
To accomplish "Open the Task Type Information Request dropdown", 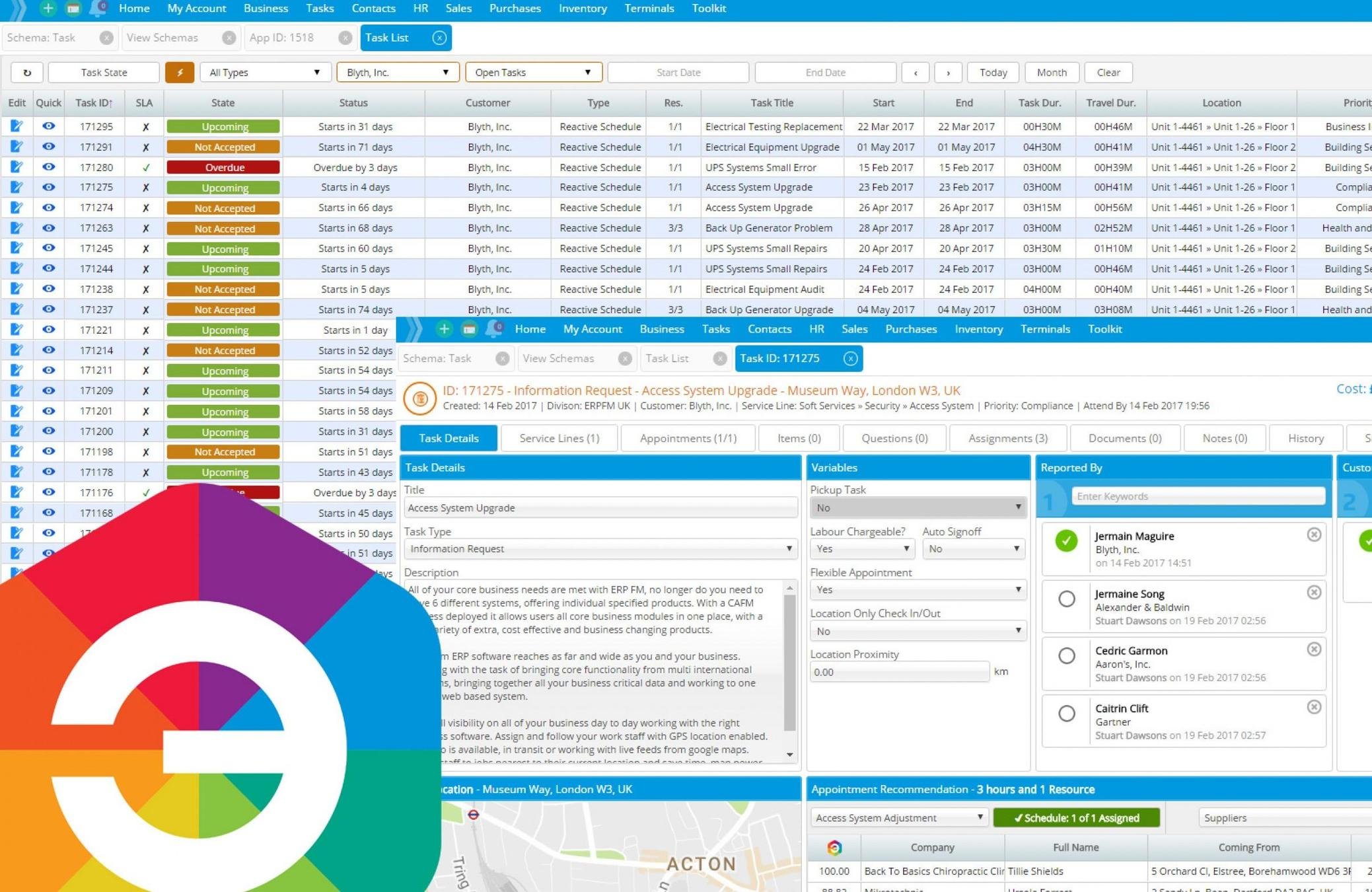I will [600, 549].
